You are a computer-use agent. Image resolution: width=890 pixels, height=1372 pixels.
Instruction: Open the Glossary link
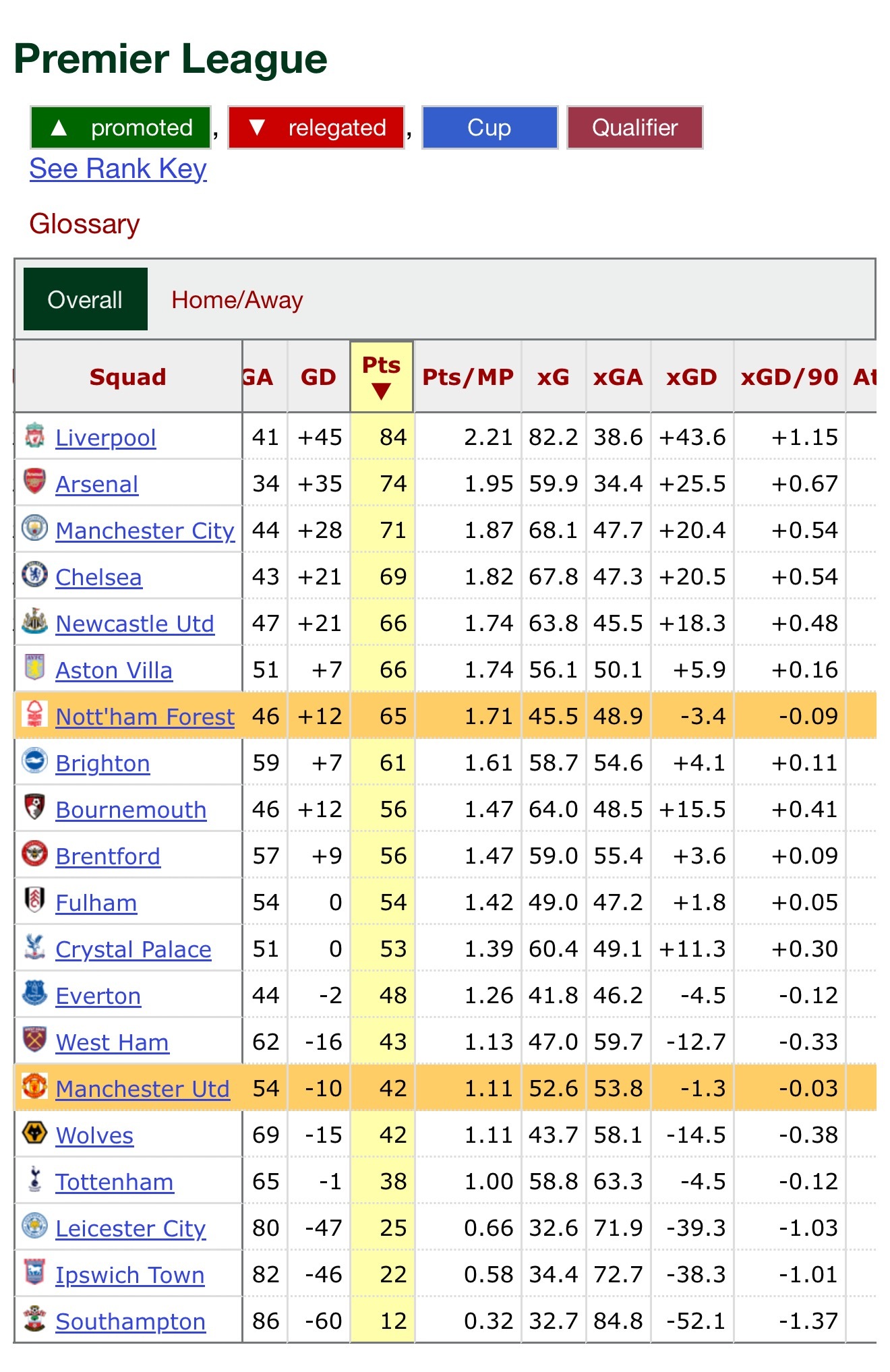click(x=85, y=224)
